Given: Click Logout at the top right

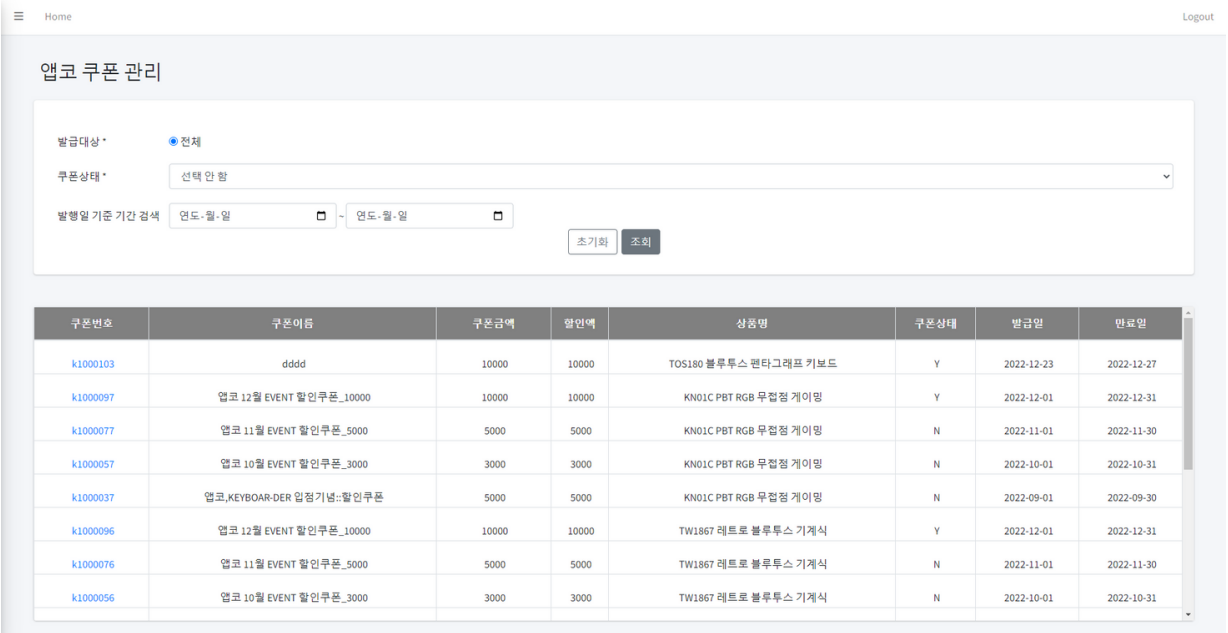Looking at the screenshot, I should pos(1197,16).
